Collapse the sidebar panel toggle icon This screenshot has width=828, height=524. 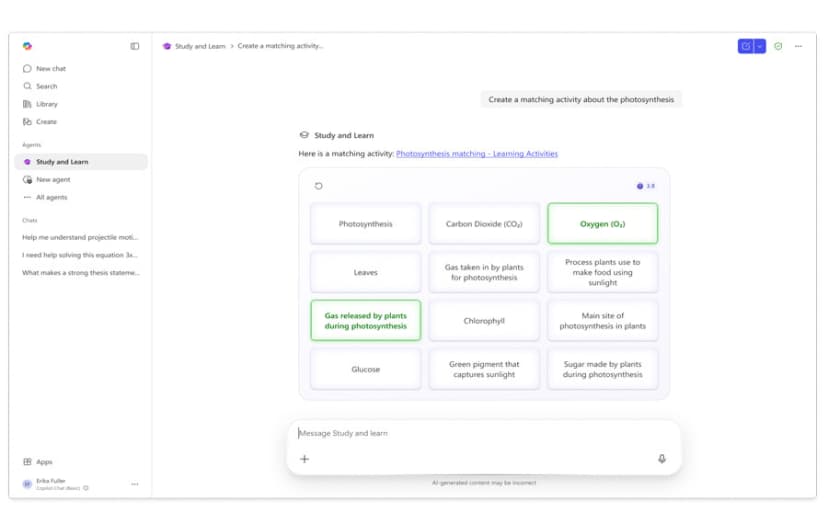pos(135,46)
